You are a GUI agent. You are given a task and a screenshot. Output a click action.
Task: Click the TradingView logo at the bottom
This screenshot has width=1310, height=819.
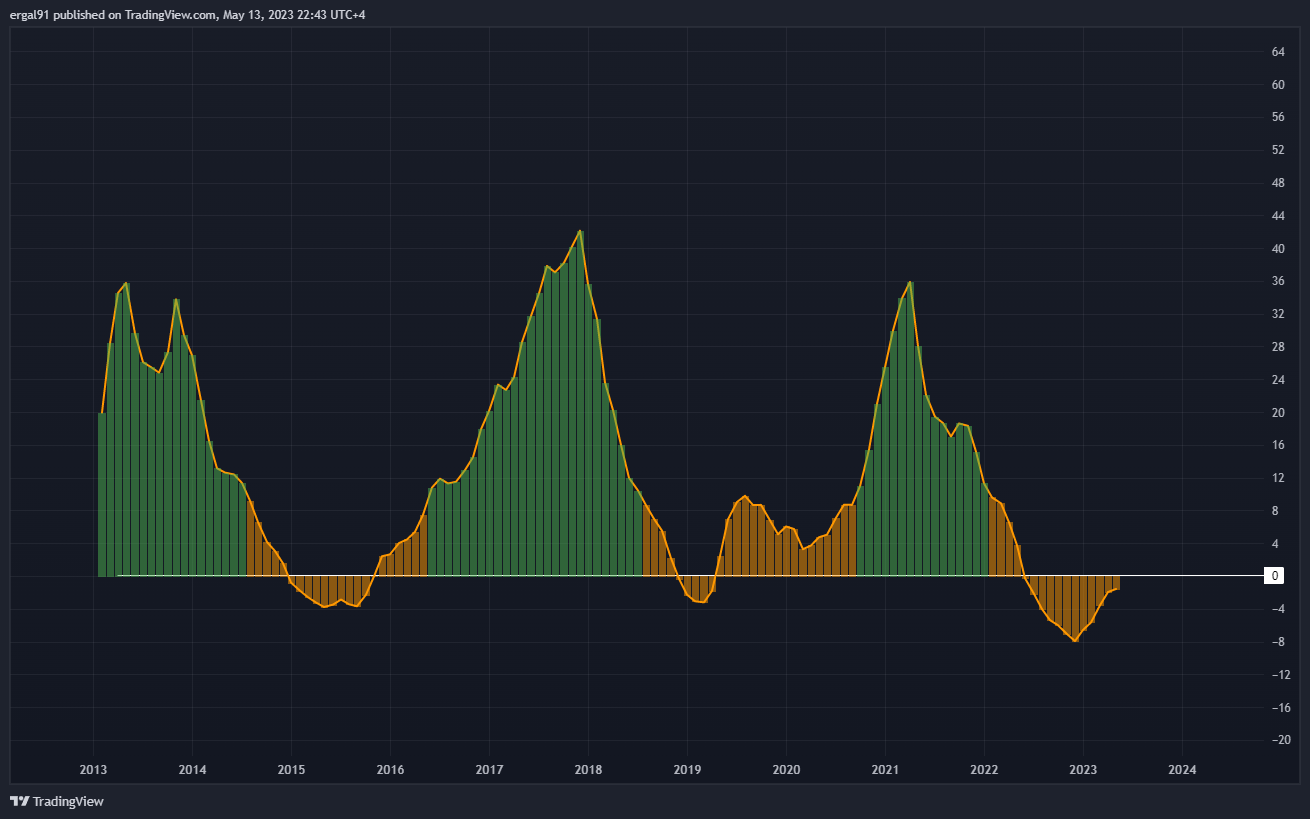[56, 801]
